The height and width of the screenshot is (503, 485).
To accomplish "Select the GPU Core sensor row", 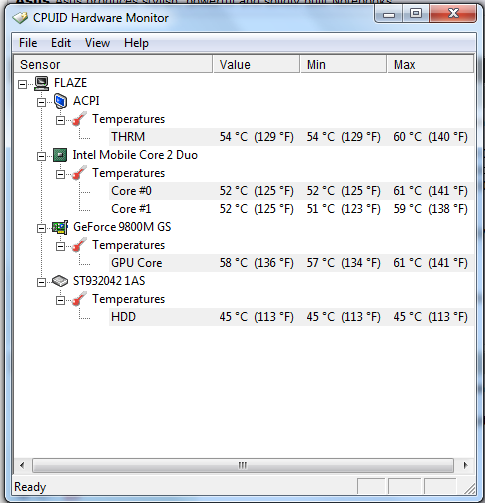I will pos(291,263).
